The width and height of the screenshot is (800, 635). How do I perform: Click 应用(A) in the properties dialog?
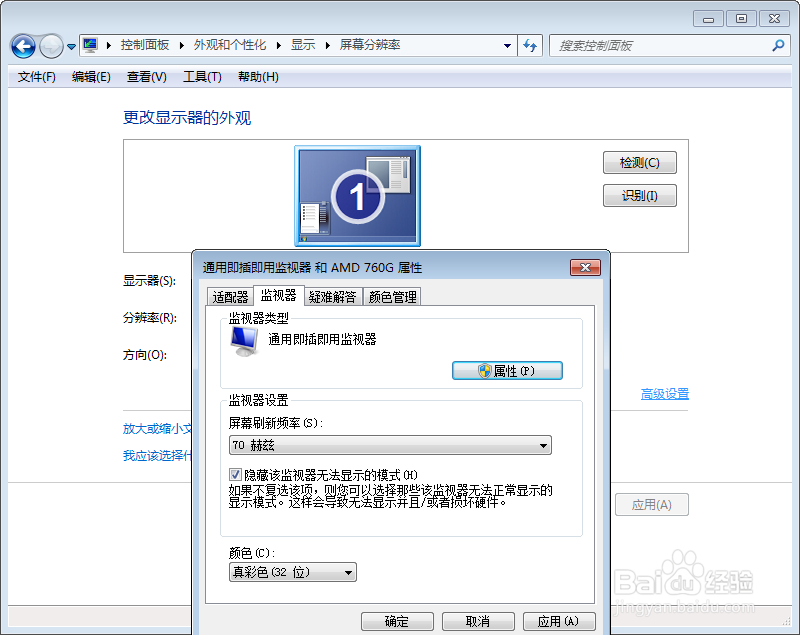(x=559, y=621)
